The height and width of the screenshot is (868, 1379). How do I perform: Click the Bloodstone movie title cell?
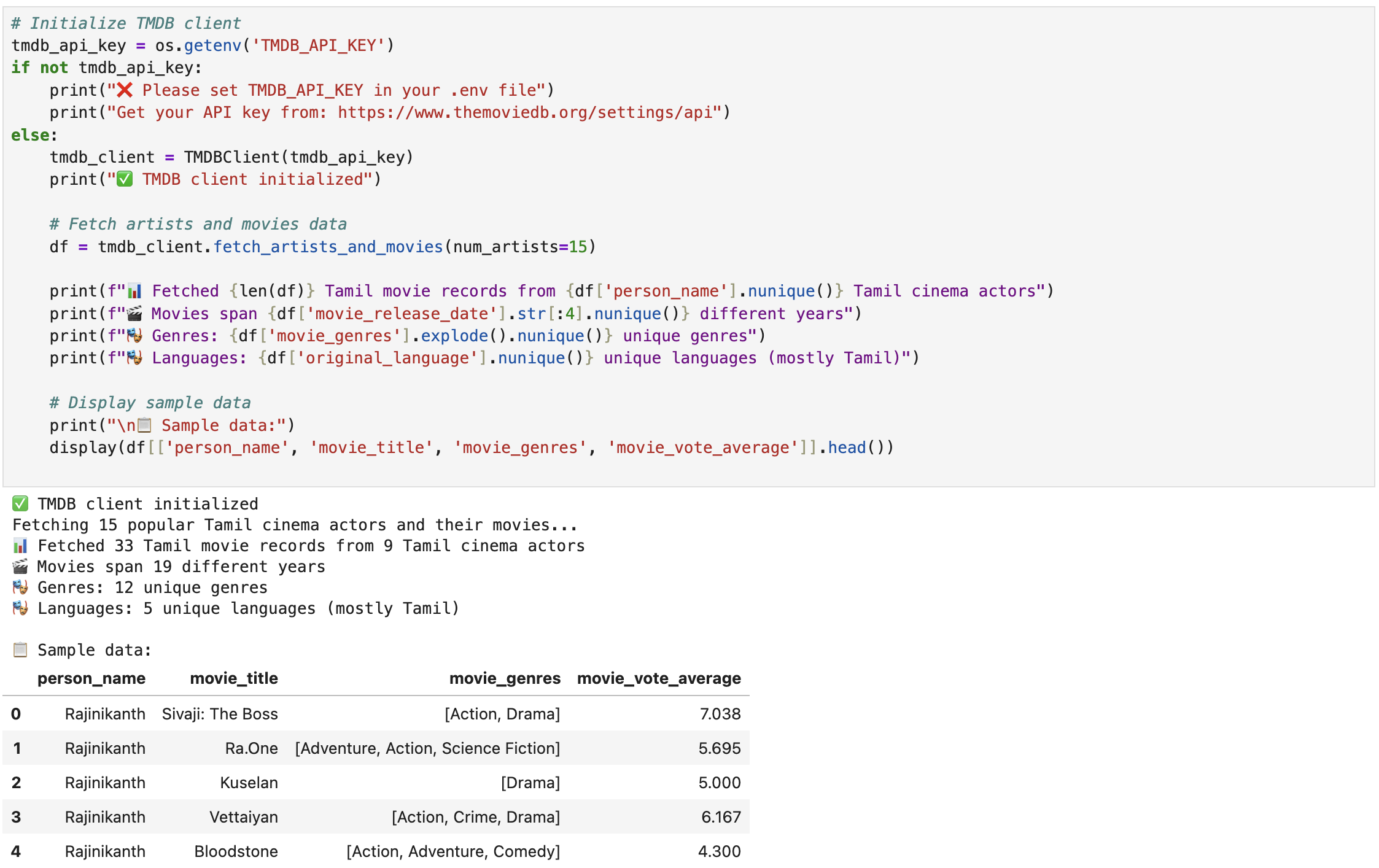pos(236,851)
